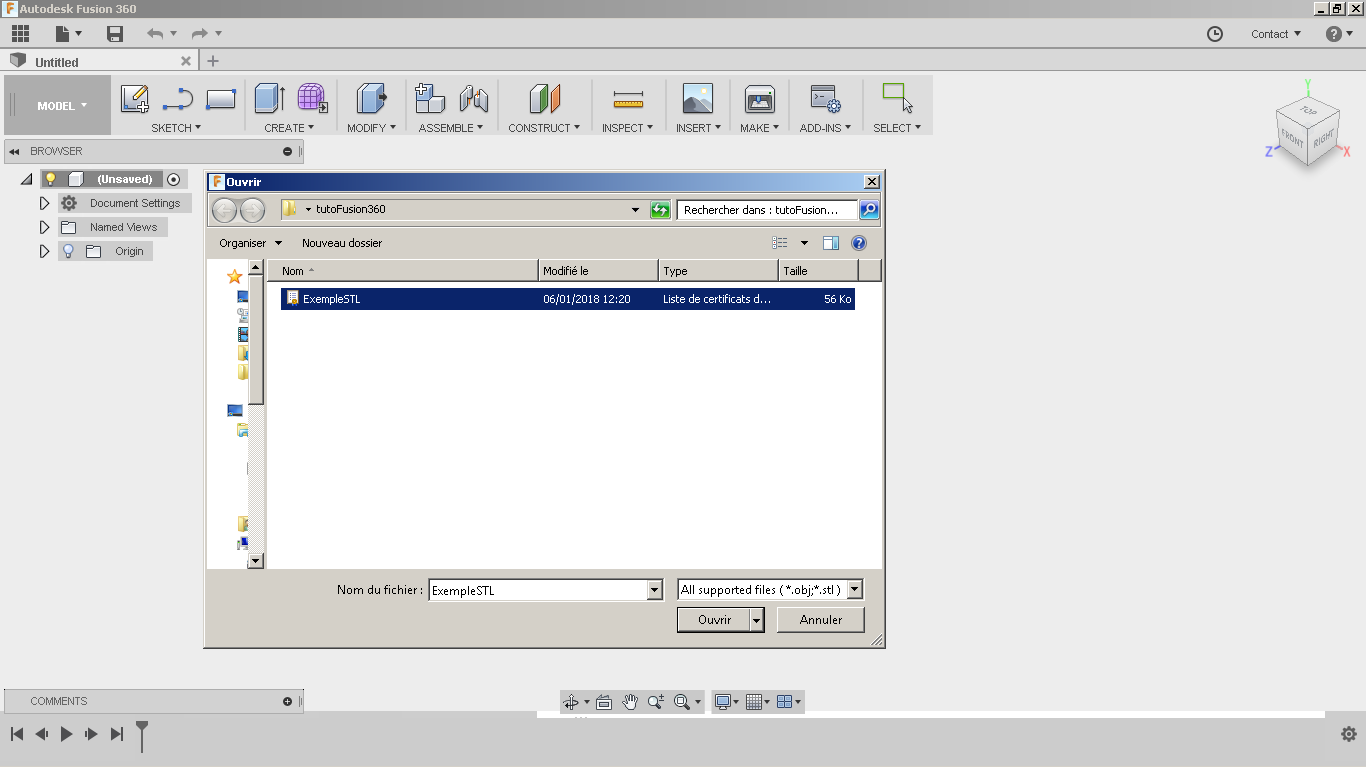1366x768 pixels.
Task: Open the view mode dropdown arrow in dialog
Action: click(804, 243)
